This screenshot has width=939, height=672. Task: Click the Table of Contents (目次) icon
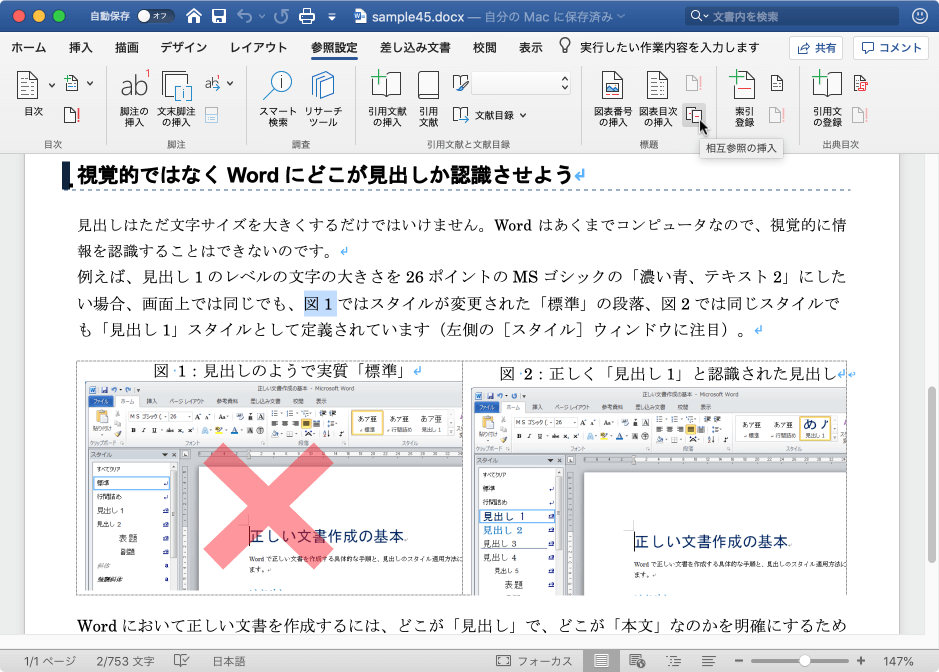(28, 86)
